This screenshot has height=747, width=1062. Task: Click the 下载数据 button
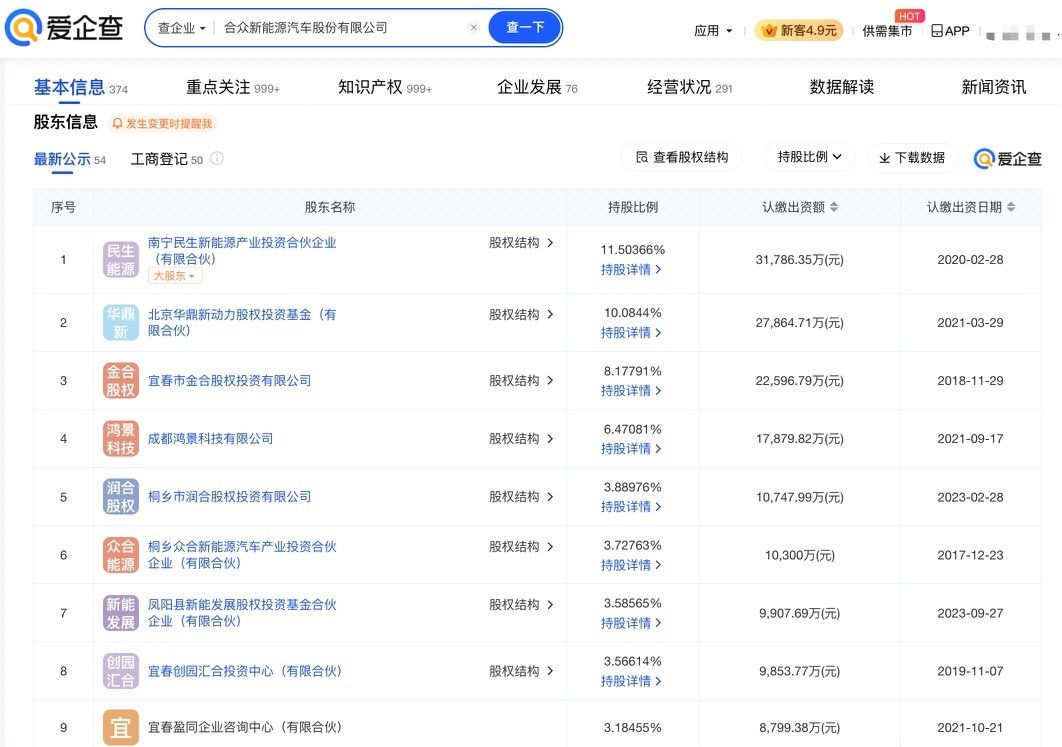(911, 158)
